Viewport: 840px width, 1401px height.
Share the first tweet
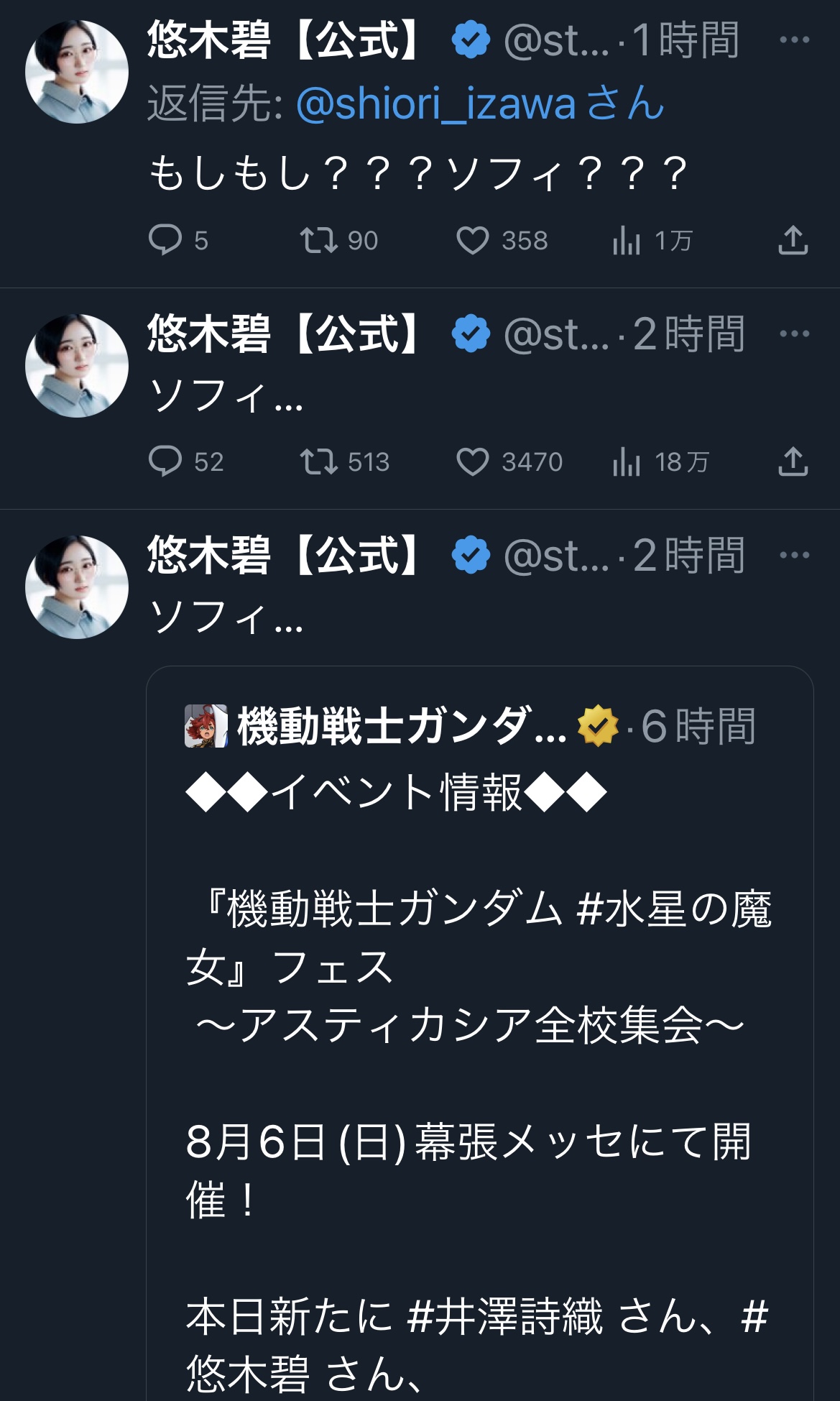(x=793, y=240)
